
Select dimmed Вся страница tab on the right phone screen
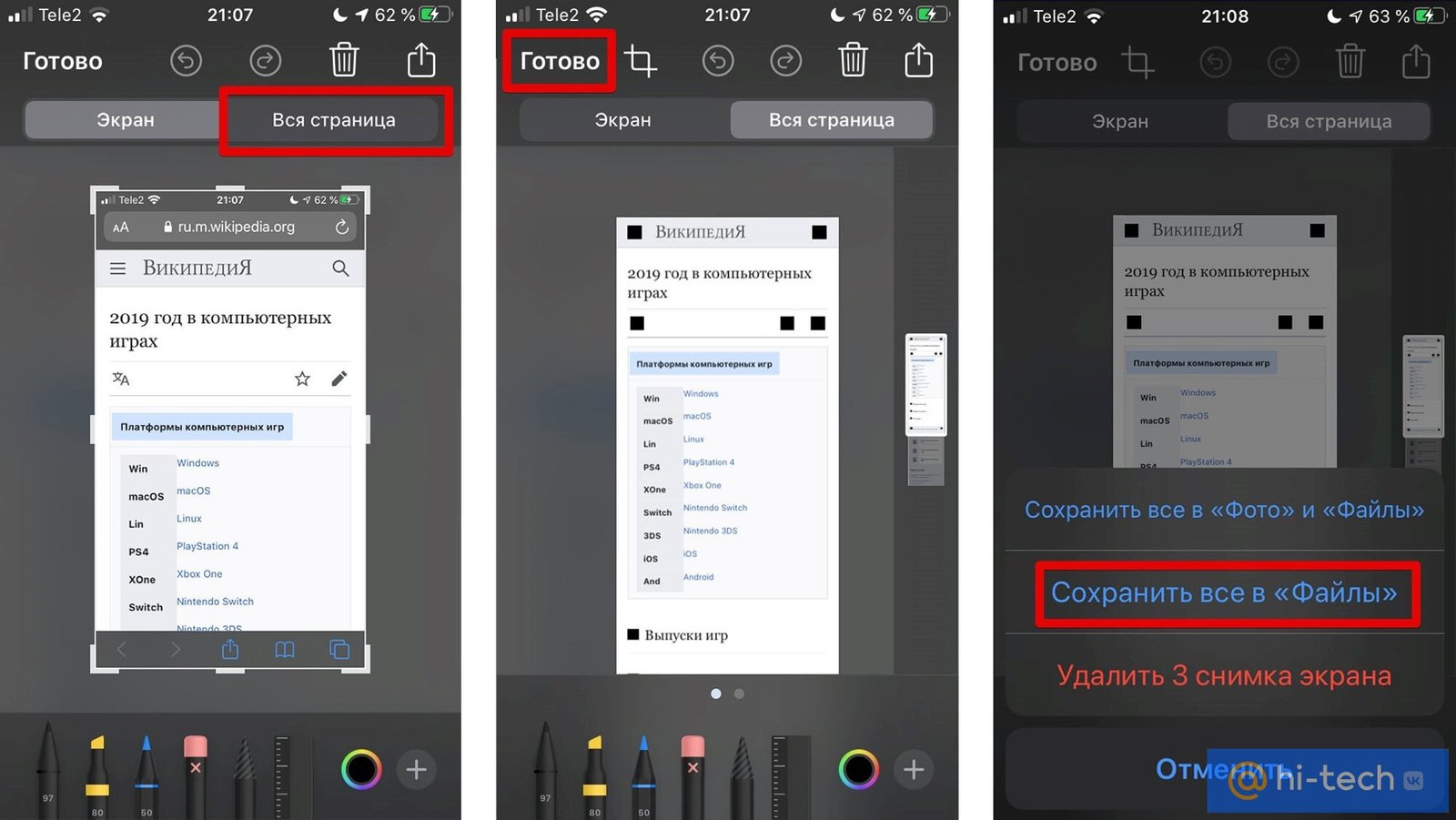[x=1329, y=122]
